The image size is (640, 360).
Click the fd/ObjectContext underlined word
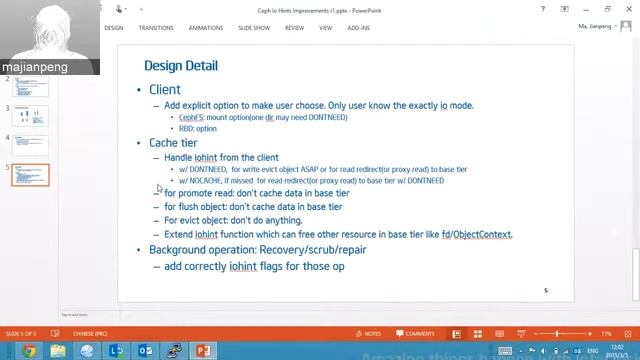[476, 235]
